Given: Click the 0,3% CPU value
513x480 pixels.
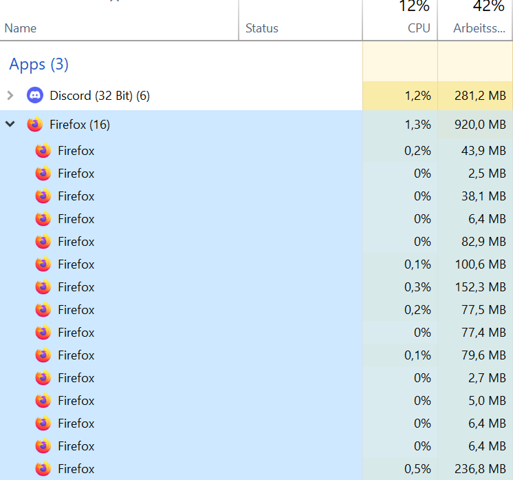Looking at the screenshot, I should tap(418, 287).
